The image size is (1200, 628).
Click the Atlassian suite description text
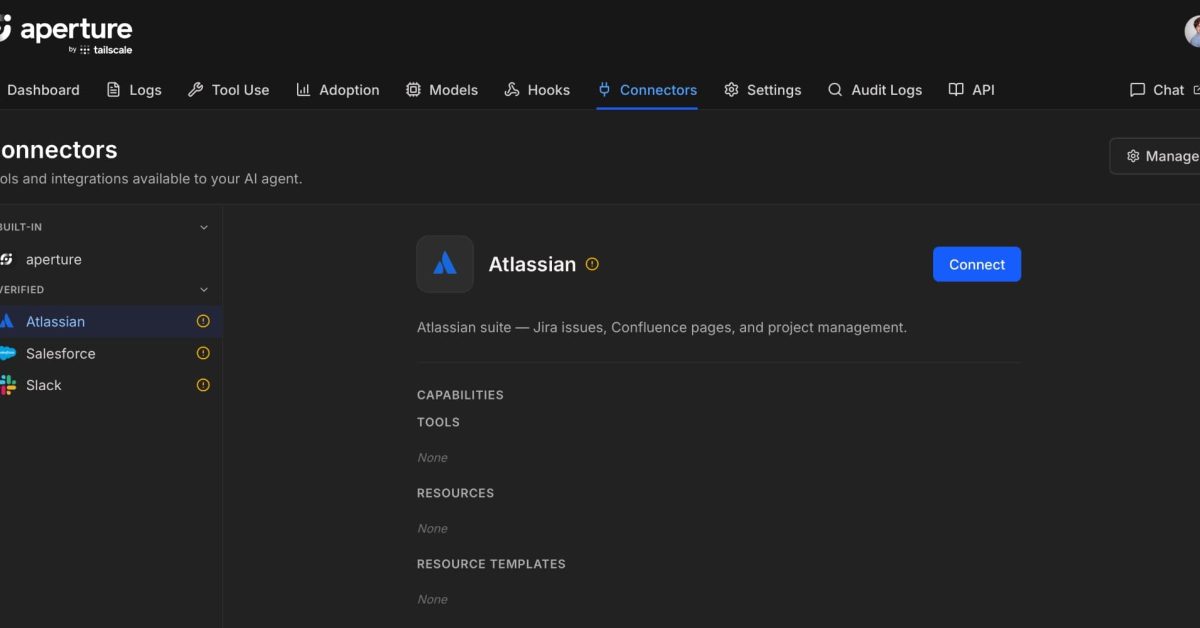tap(662, 327)
